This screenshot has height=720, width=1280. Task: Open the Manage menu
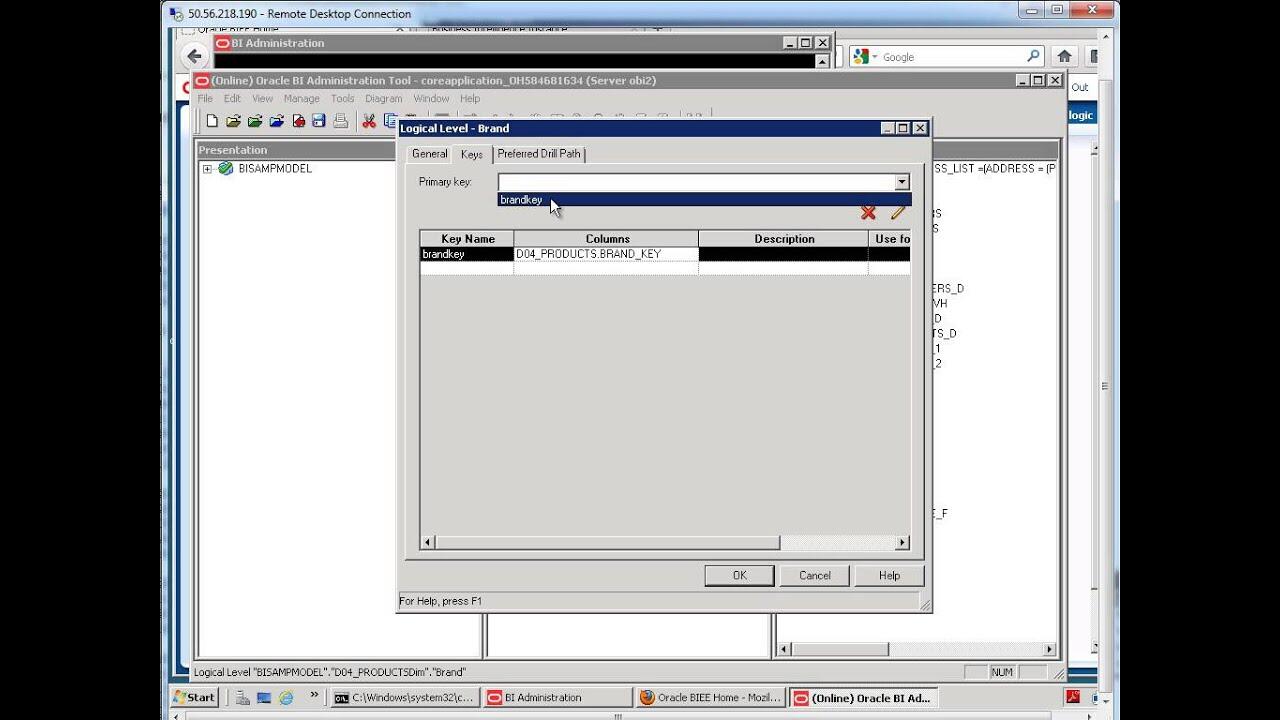(x=301, y=98)
